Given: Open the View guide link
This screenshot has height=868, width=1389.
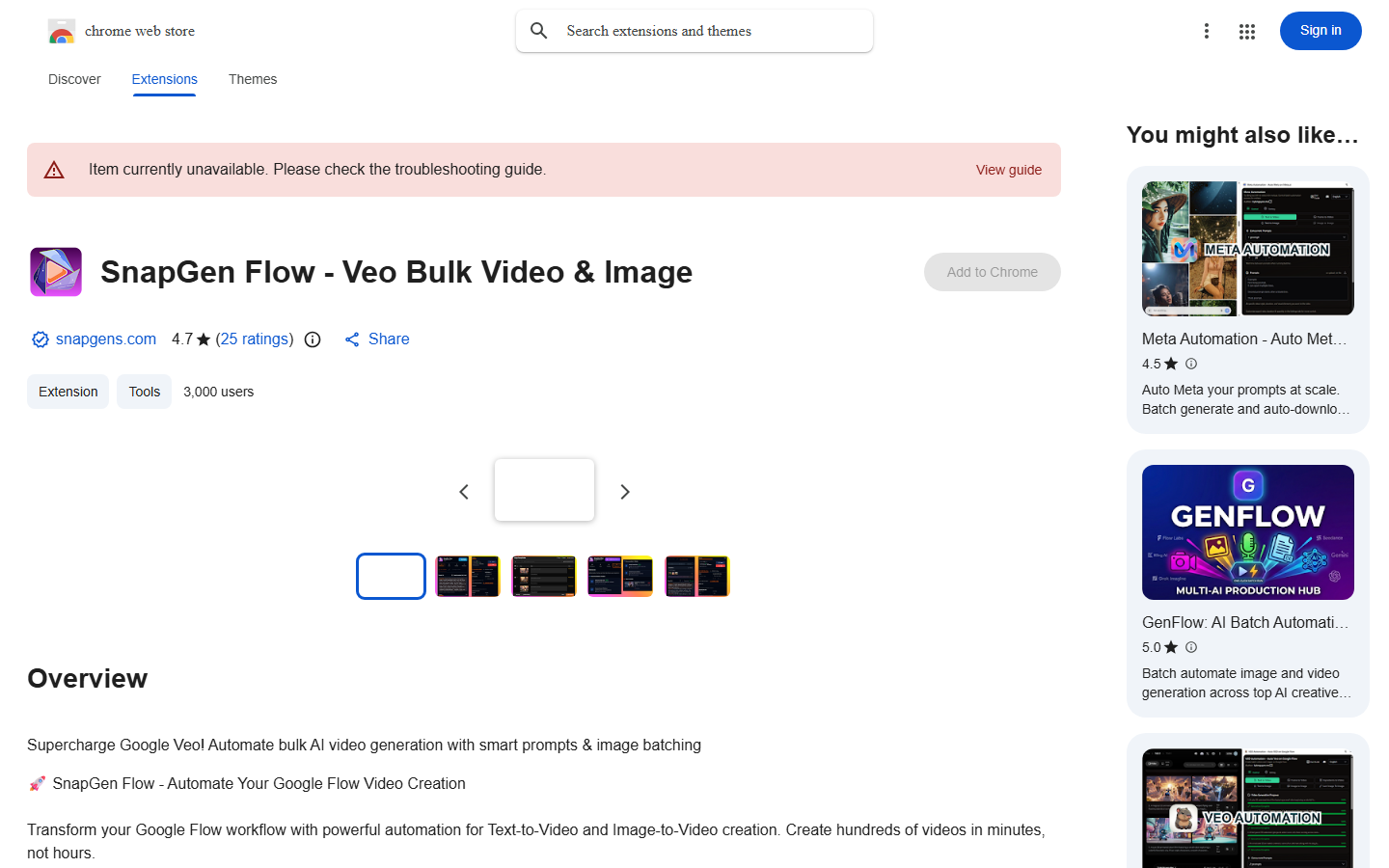Looking at the screenshot, I should [1009, 170].
